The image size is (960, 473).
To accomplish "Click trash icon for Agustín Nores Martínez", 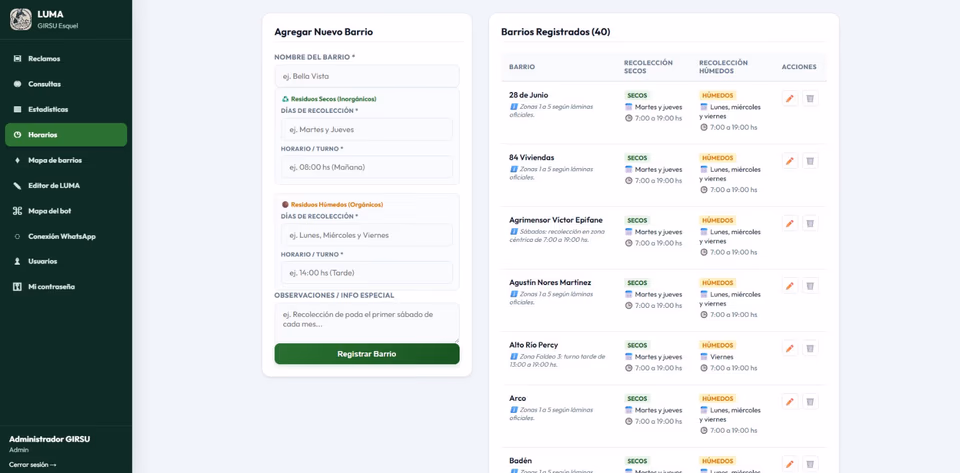I will click(x=810, y=286).
